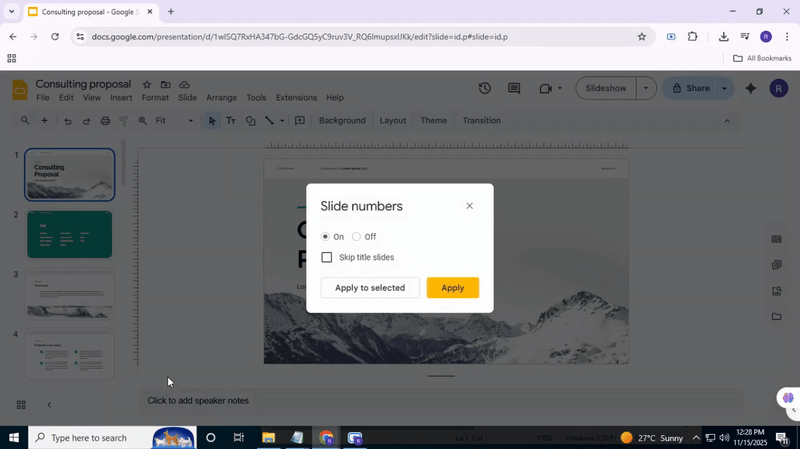
Task: Open the comments icon
Action: (x=514, y=88)
